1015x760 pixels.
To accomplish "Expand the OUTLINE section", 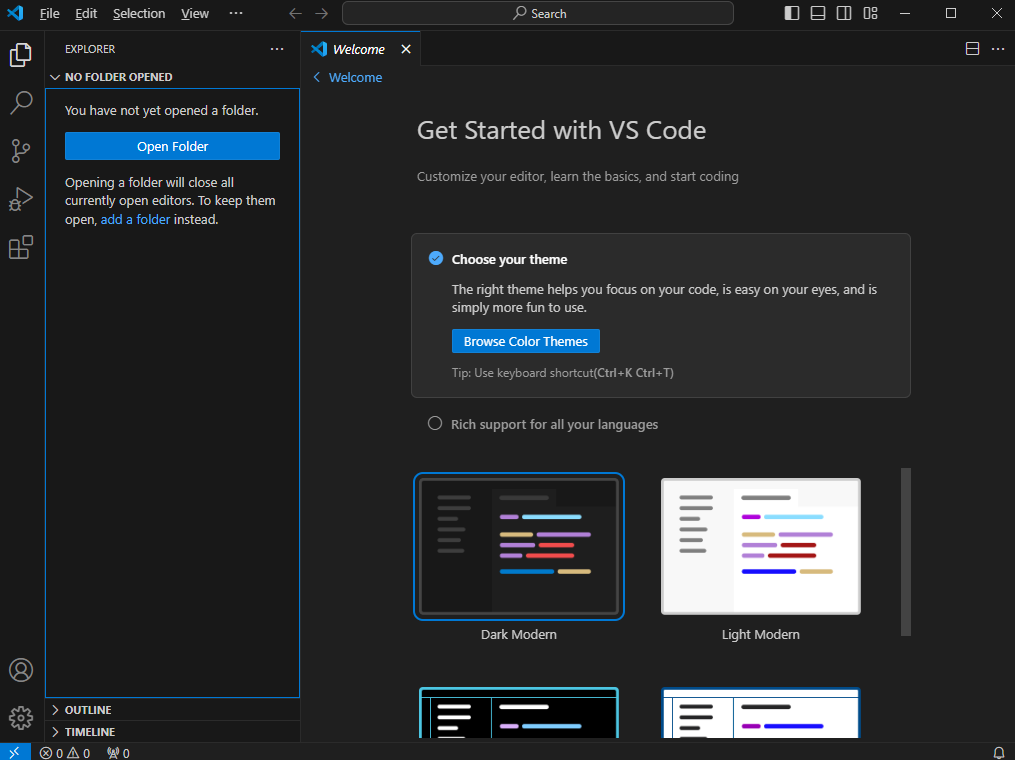I will click(90, 709).
